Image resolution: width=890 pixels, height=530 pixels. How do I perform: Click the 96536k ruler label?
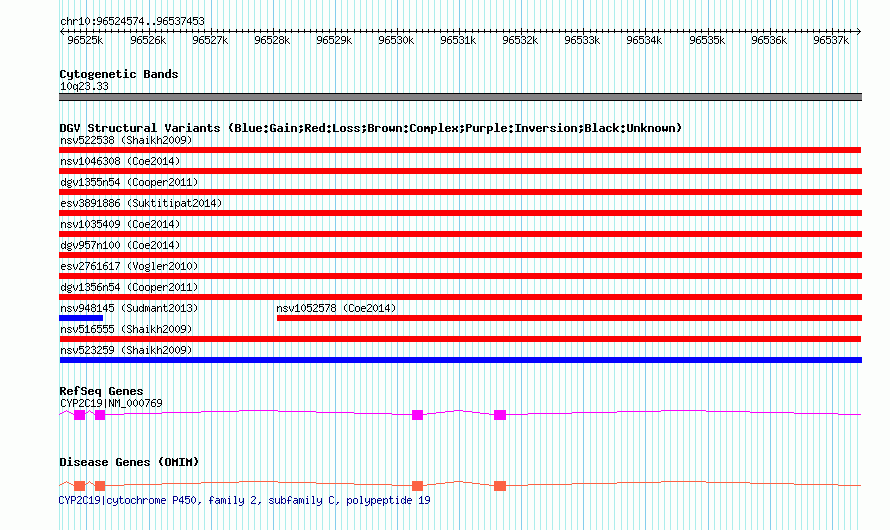(x=769, y=40)
